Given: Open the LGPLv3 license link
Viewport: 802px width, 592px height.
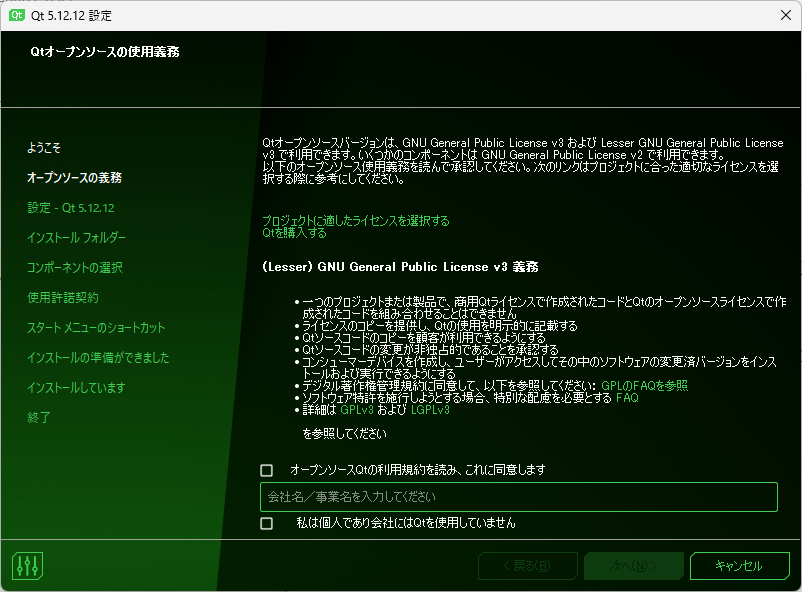Looking at the screenshot, I should 430,410.
